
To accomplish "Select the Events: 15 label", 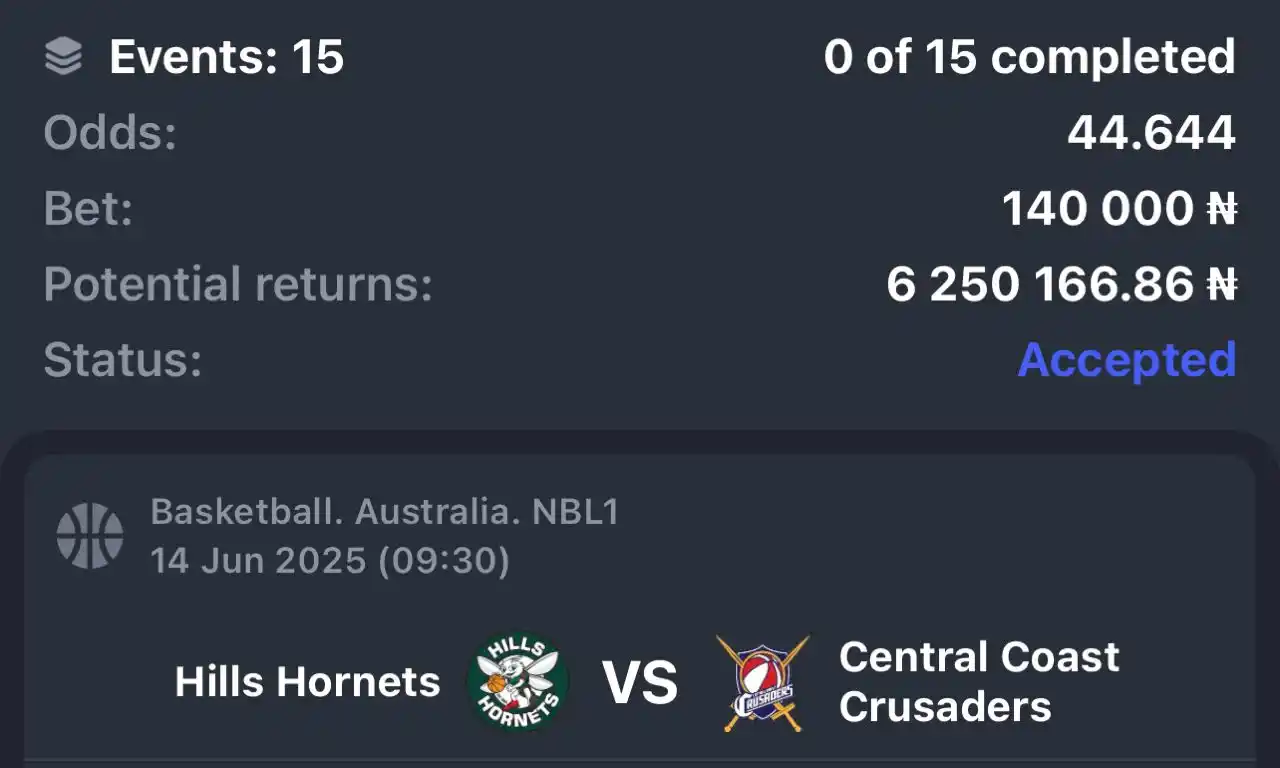I will [x=227, y=57].
